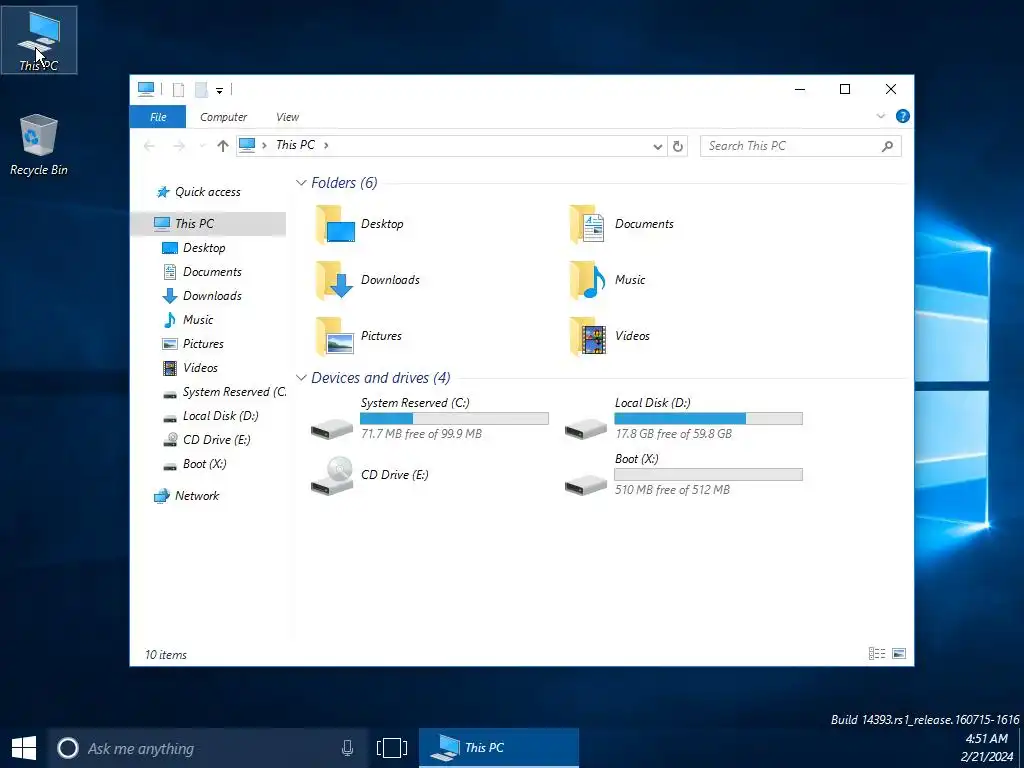Viewport: 1024px width, 768px height.
Task: Select the Boot (X:) drive icon in main pane
Action: click(x=586, y=485)
